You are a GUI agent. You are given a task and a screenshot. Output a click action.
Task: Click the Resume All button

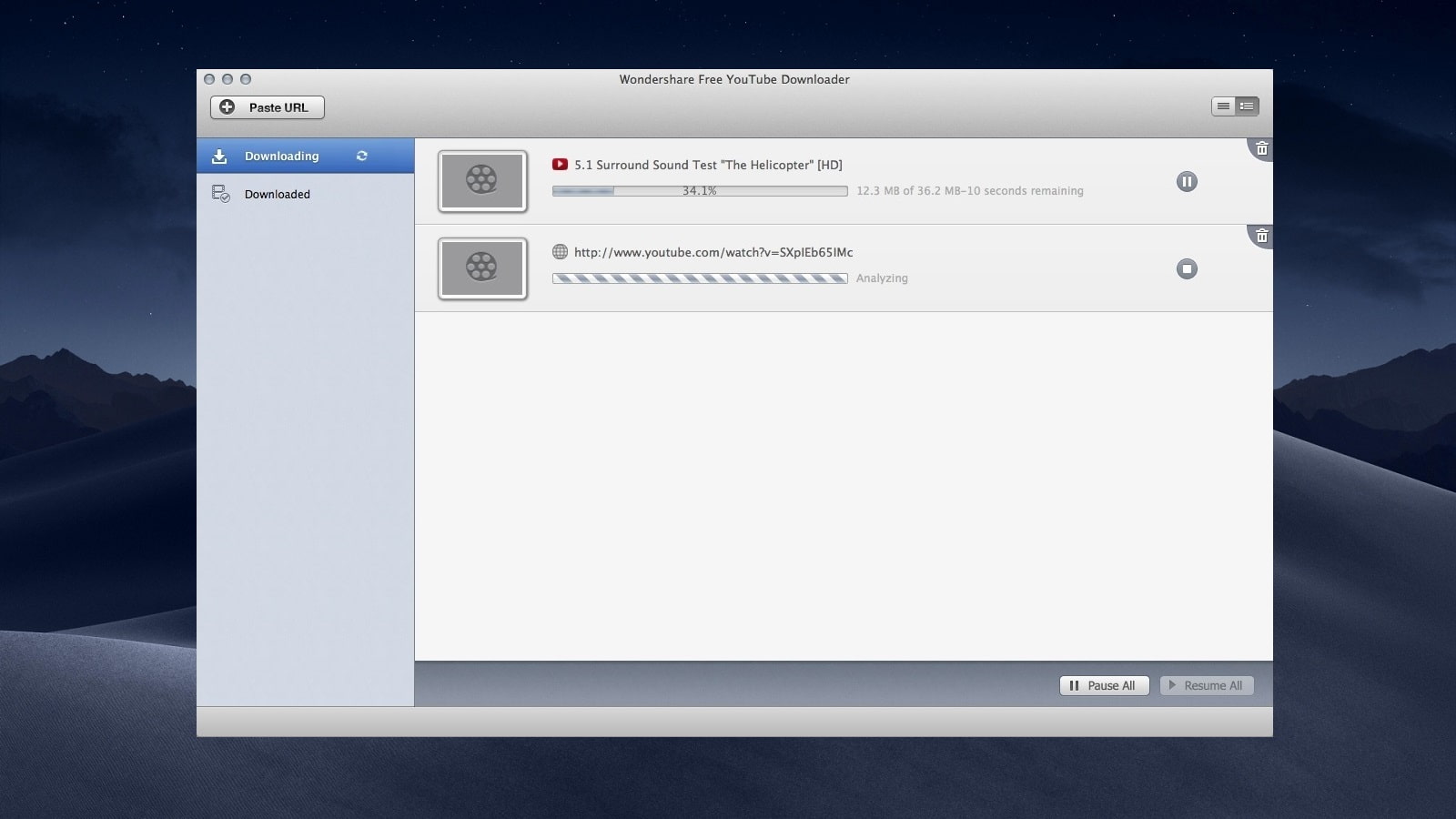[x=1207, y=685]
